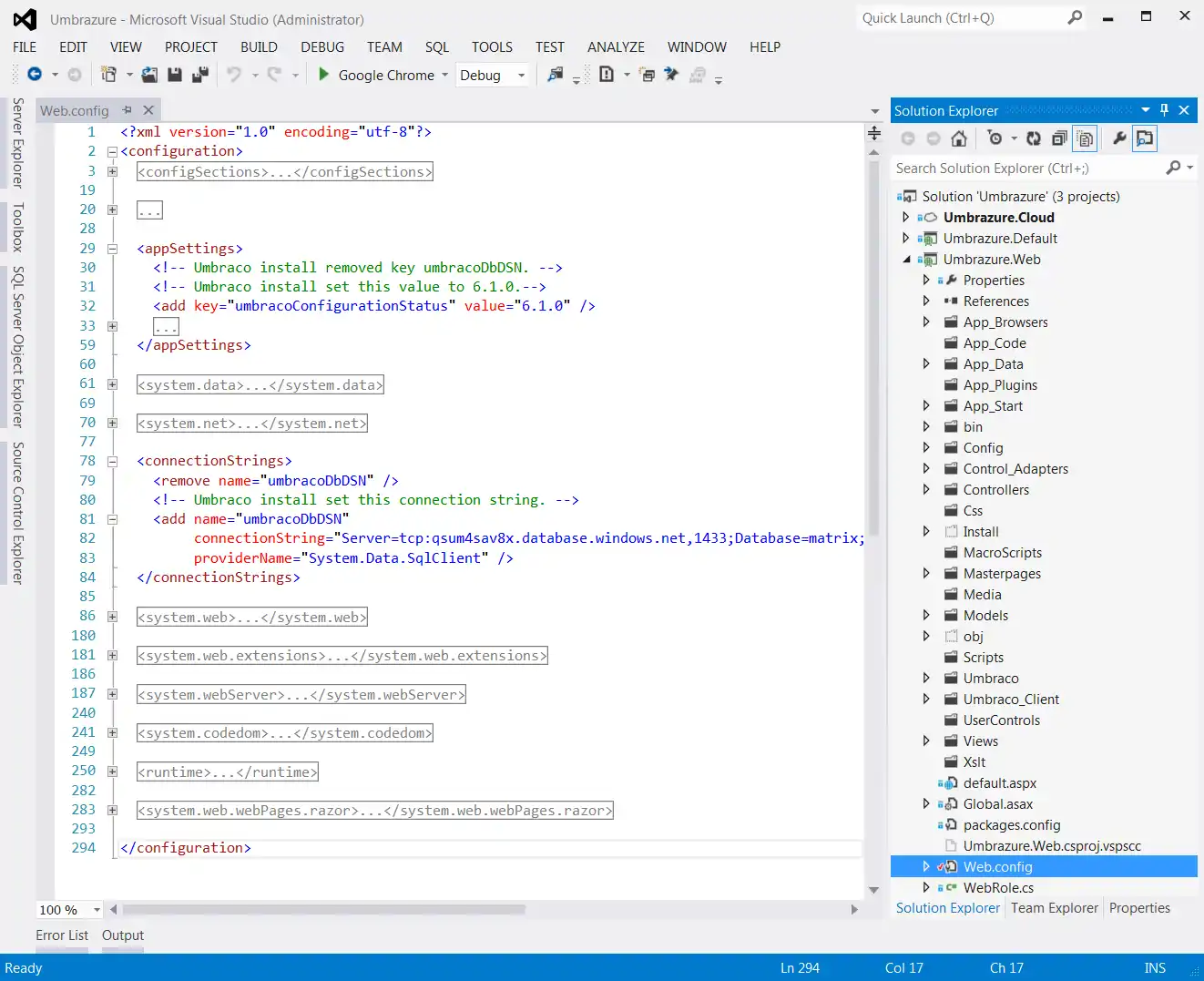Expand the system.web collapsed region
The image size is (1204, 981).
coord(113,617)
